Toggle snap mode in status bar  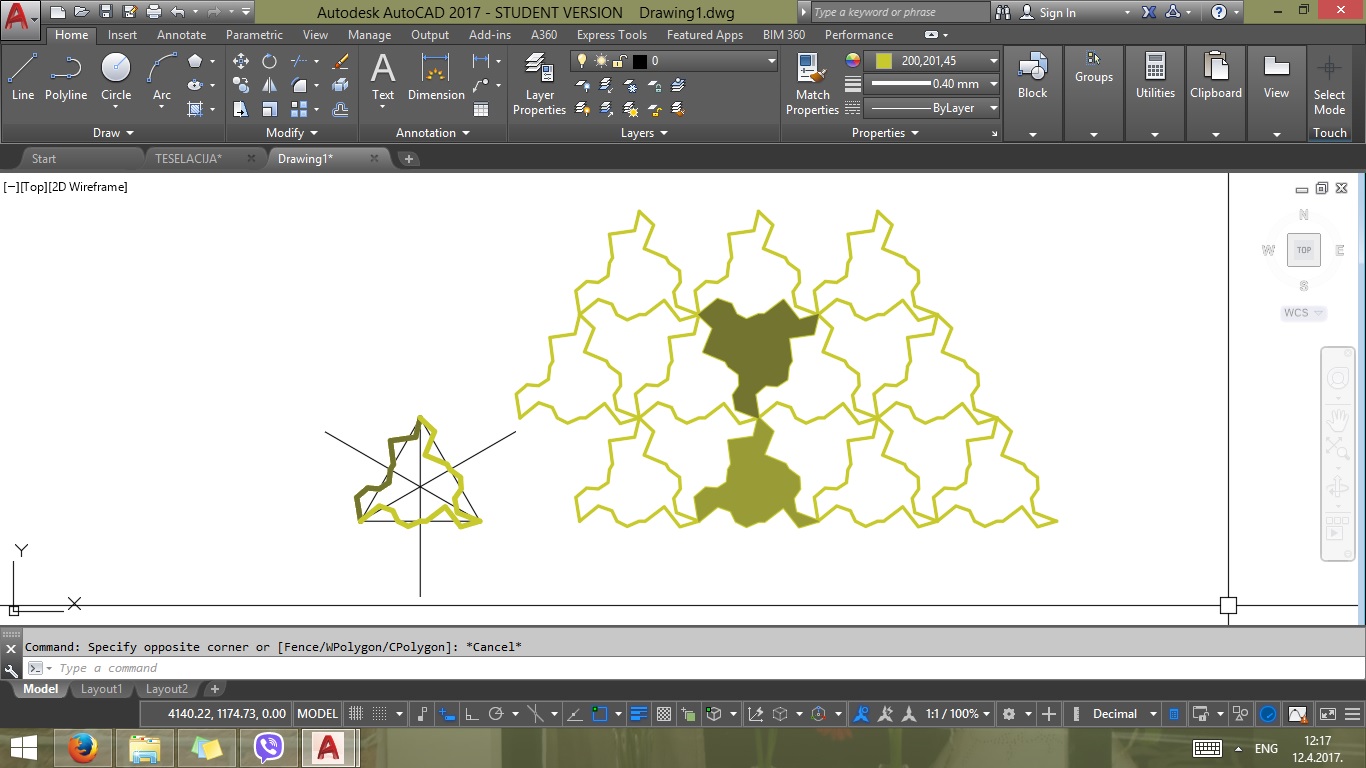coord(380,714)
